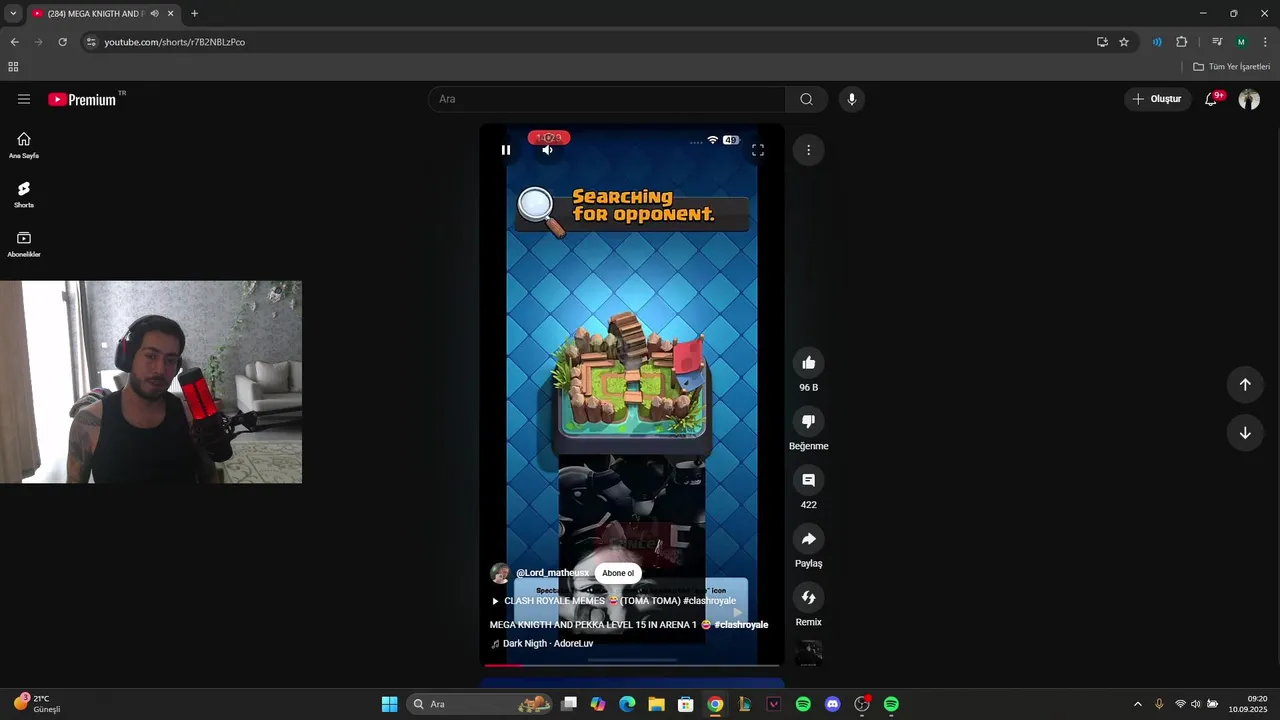The image size is (1280, 720).
Task: Go to the previous Short (up arrow)
Action: (x=1245, y=385)
